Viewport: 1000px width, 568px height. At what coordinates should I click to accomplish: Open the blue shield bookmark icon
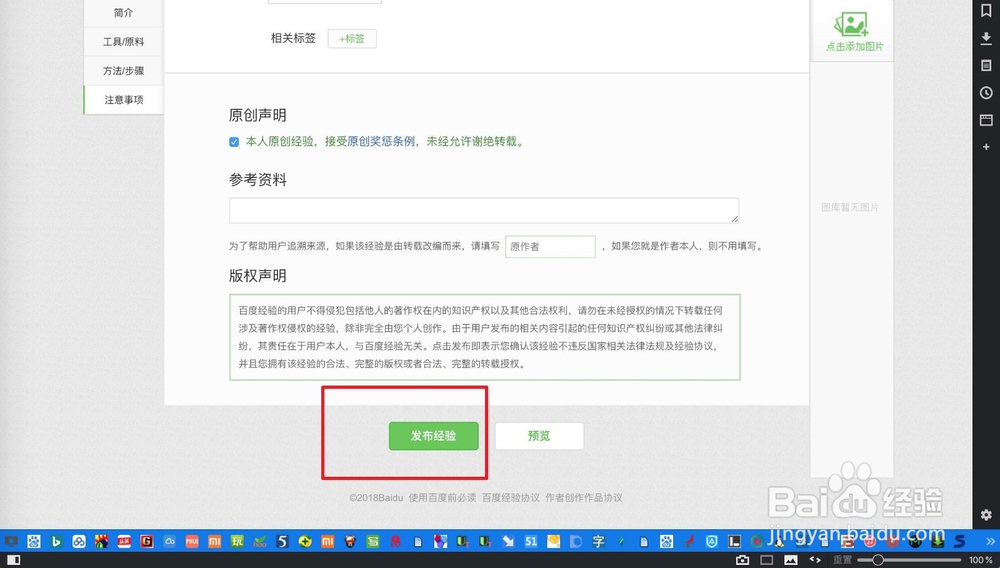[711, 542]
